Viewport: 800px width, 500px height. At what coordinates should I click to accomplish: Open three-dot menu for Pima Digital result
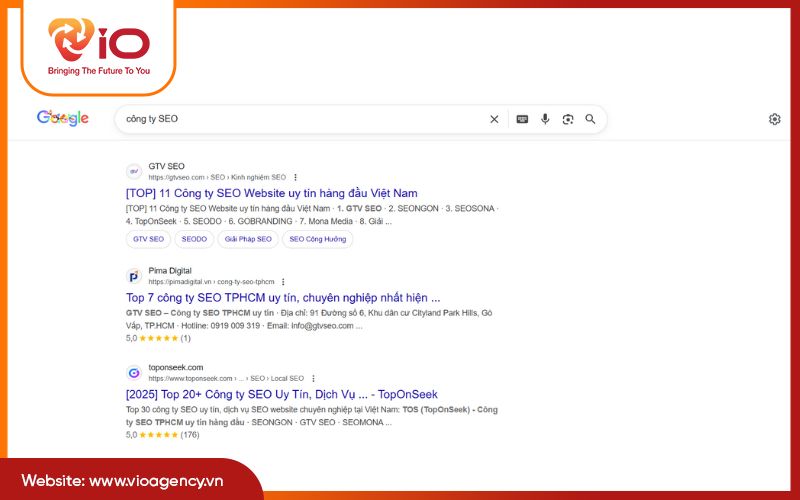[283, 282]
